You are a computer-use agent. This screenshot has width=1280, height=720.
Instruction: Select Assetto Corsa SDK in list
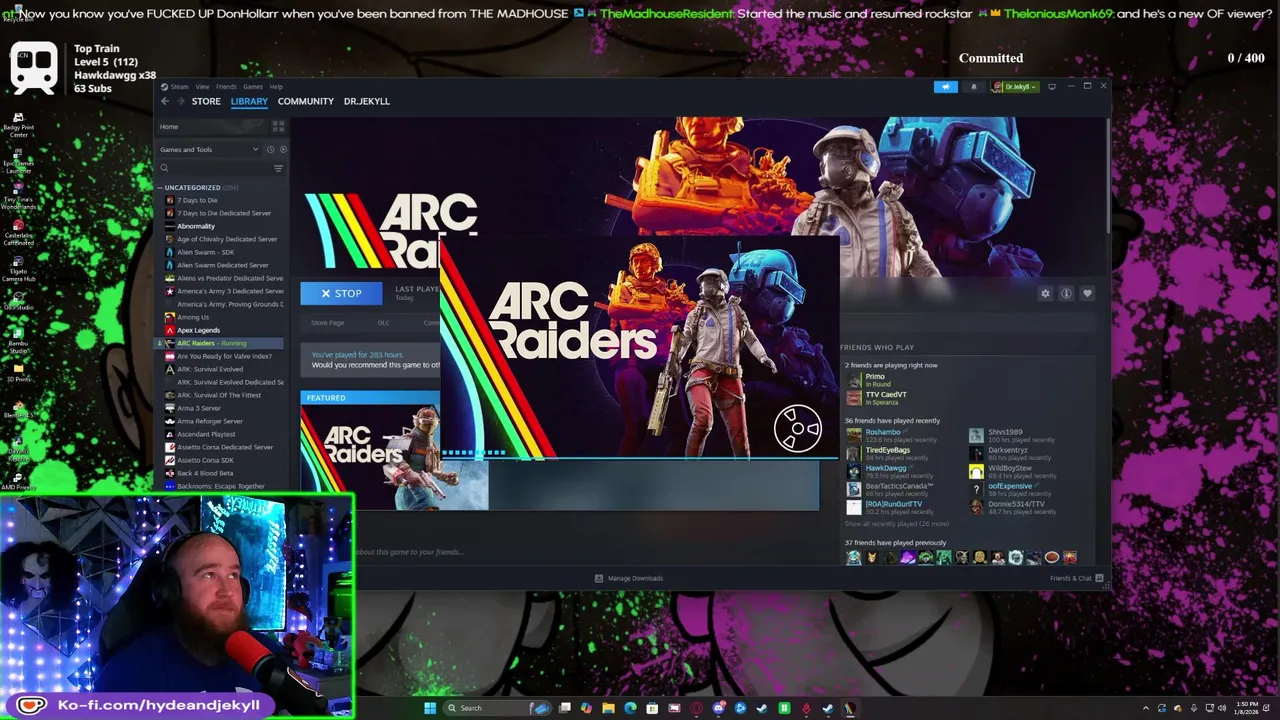click(205, 460)
